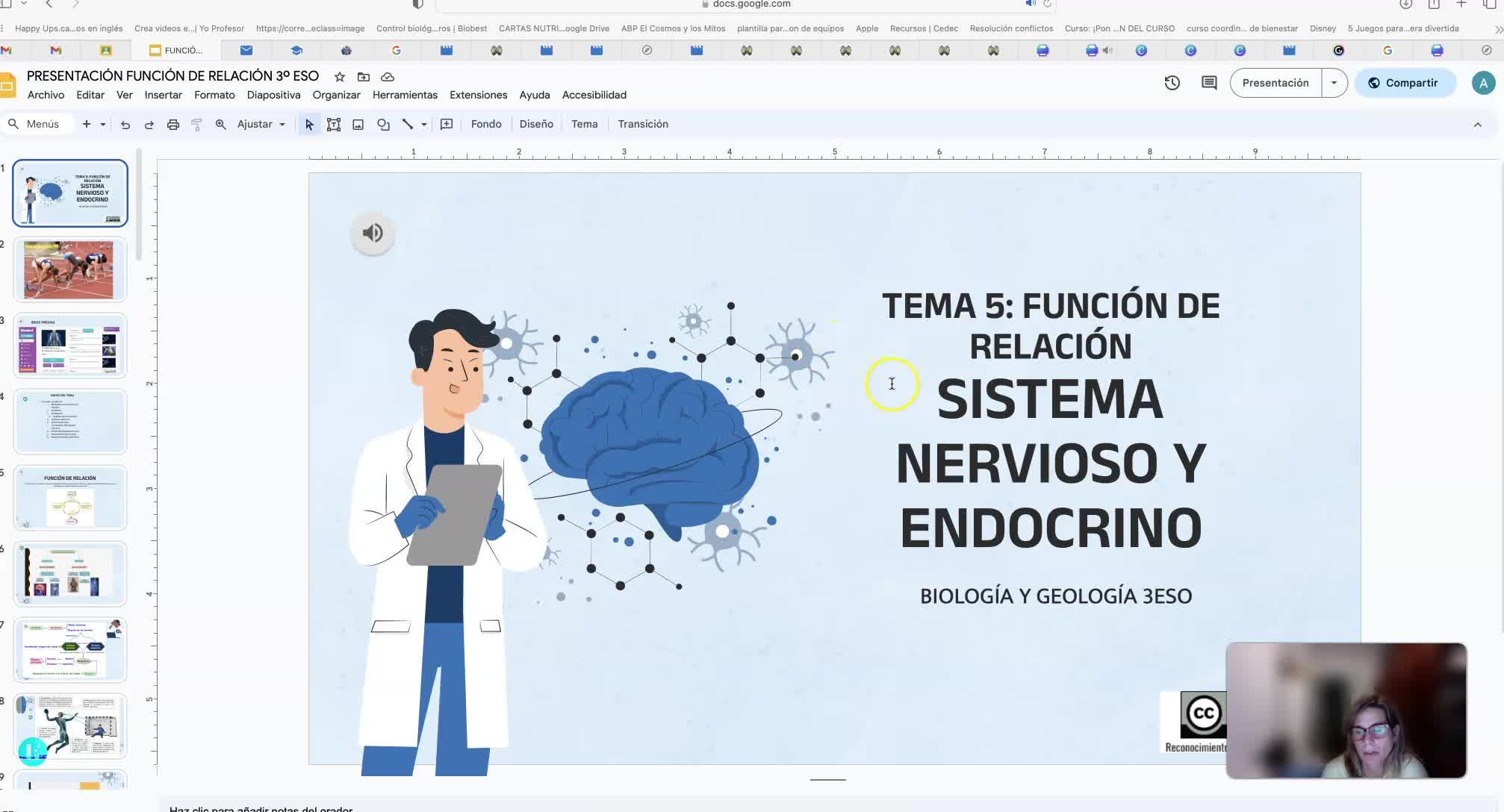This screenshot has height=812, width=1504.
Task: Click the insert image icon
Action: 358,125
